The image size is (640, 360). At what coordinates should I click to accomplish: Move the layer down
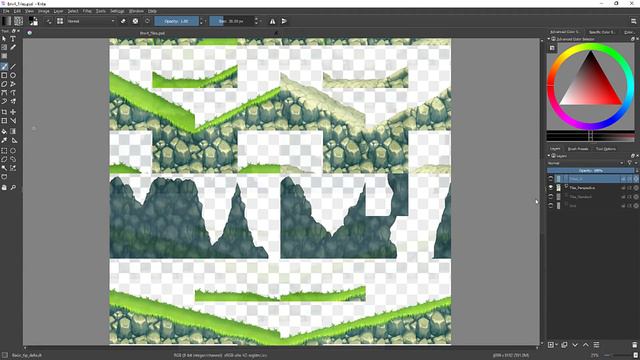tap(575, 345)
